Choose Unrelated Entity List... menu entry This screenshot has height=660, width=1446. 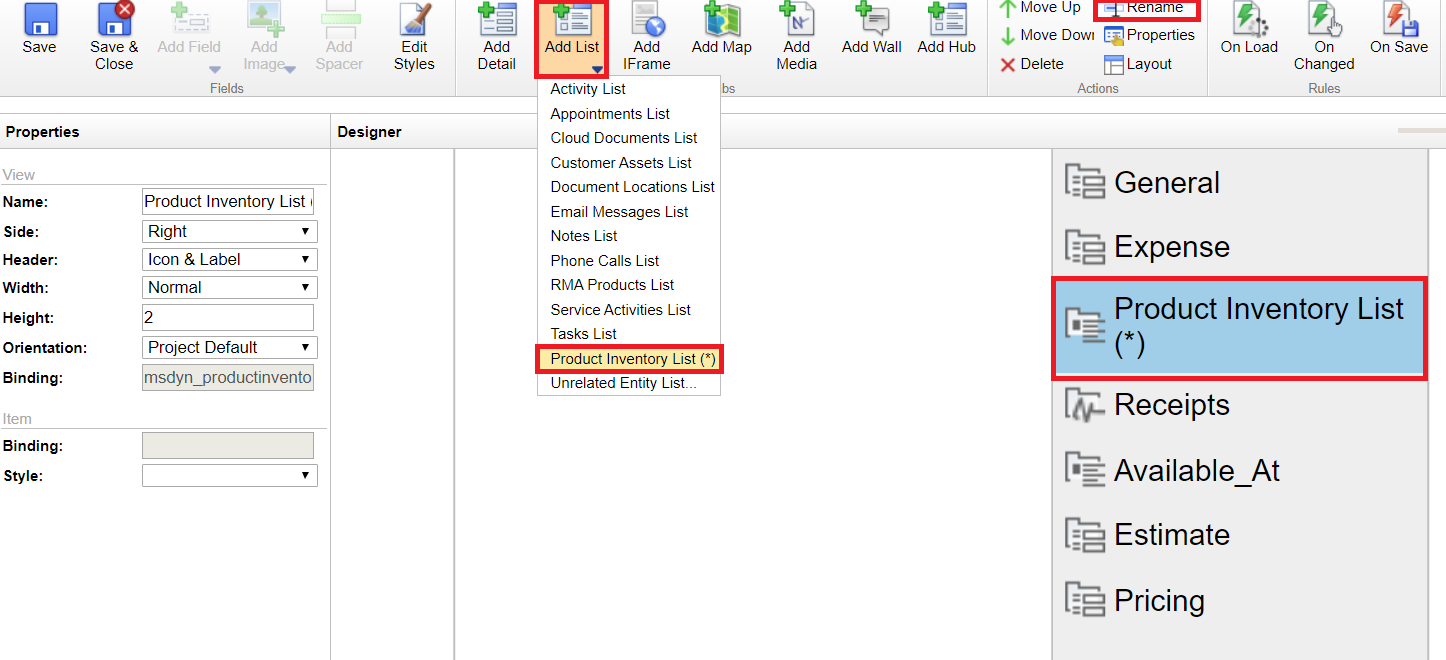(x=623, y=383)
